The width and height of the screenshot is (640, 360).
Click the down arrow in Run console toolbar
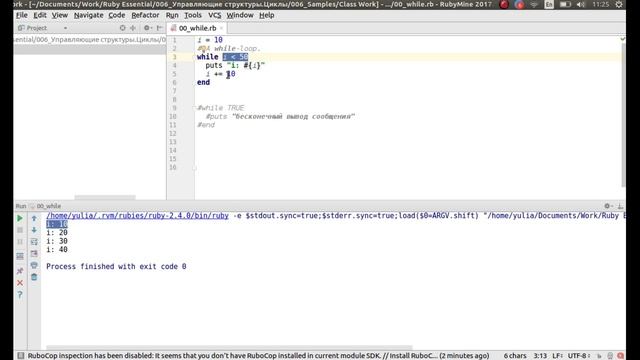click(x=34, y=230)
